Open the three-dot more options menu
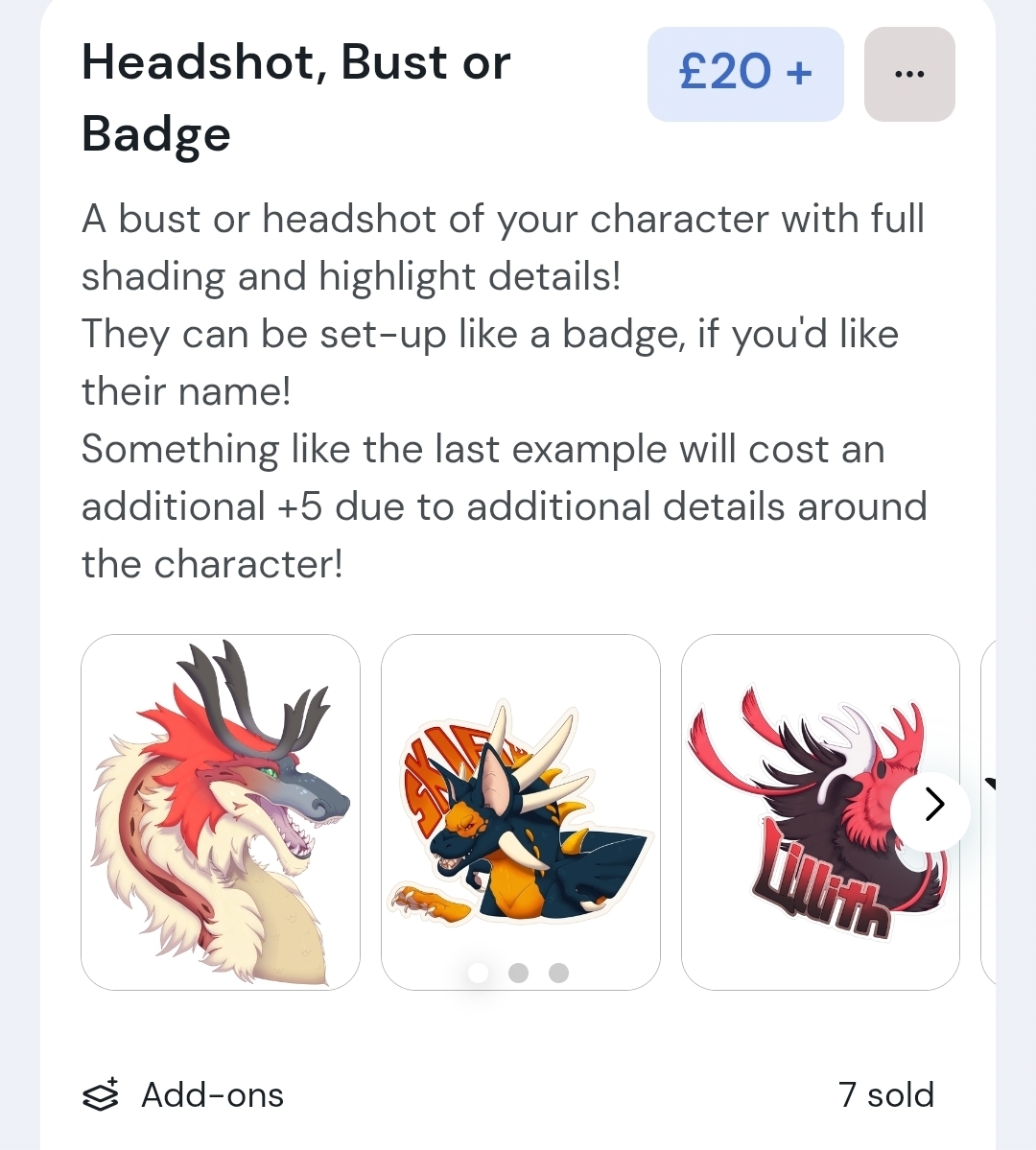 [x=908, y=74]
